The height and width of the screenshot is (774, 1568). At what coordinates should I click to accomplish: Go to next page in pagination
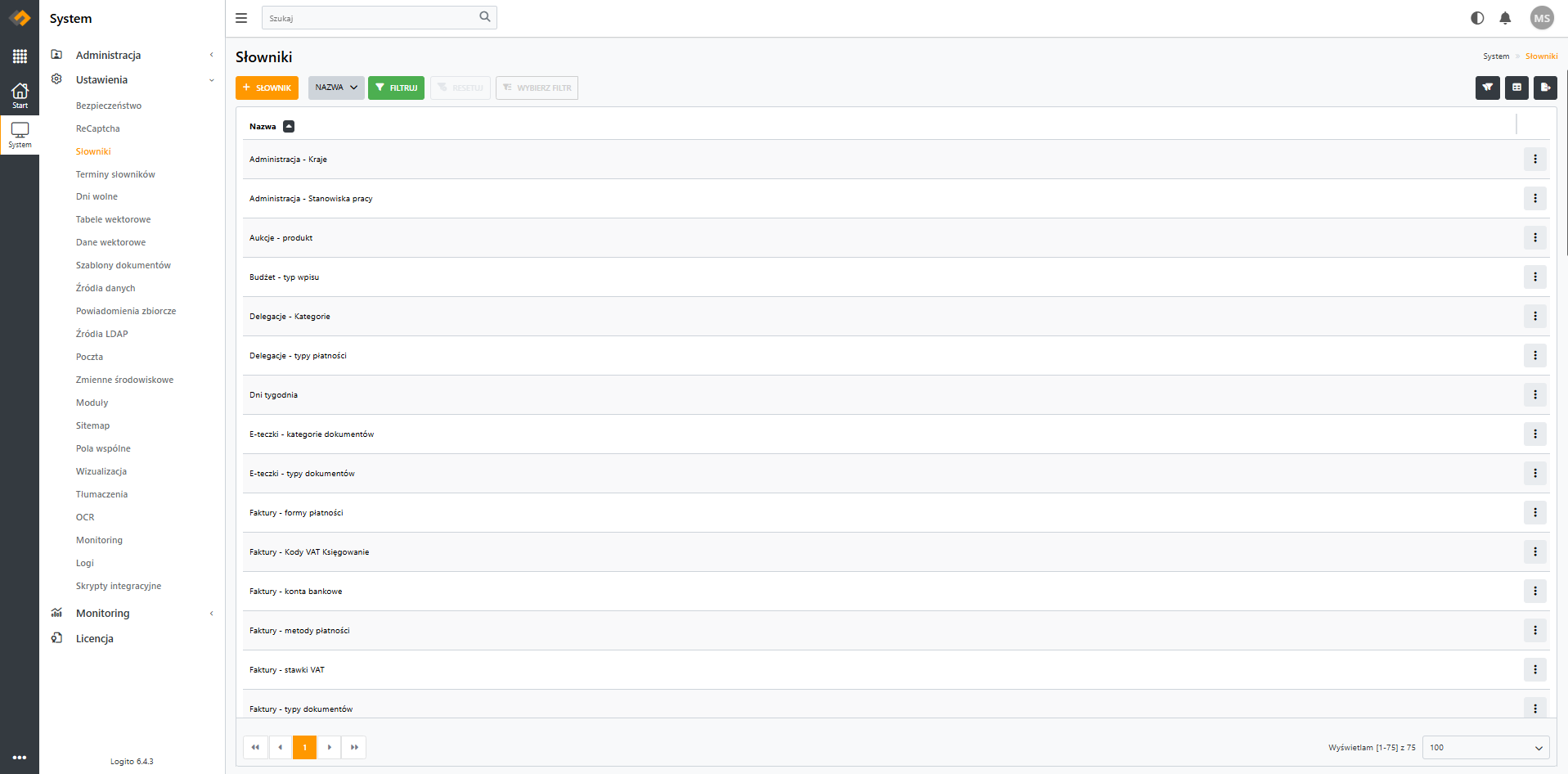pos(329,747)
